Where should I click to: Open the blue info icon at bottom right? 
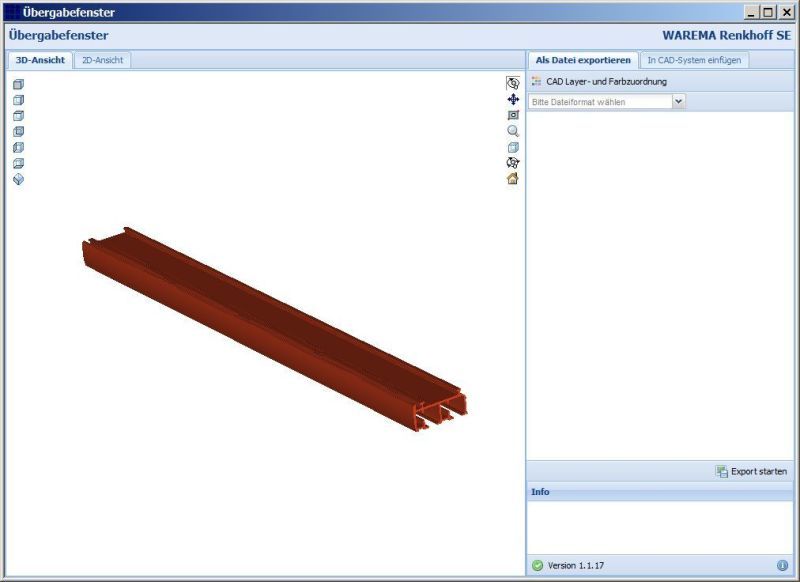[782, 565]
